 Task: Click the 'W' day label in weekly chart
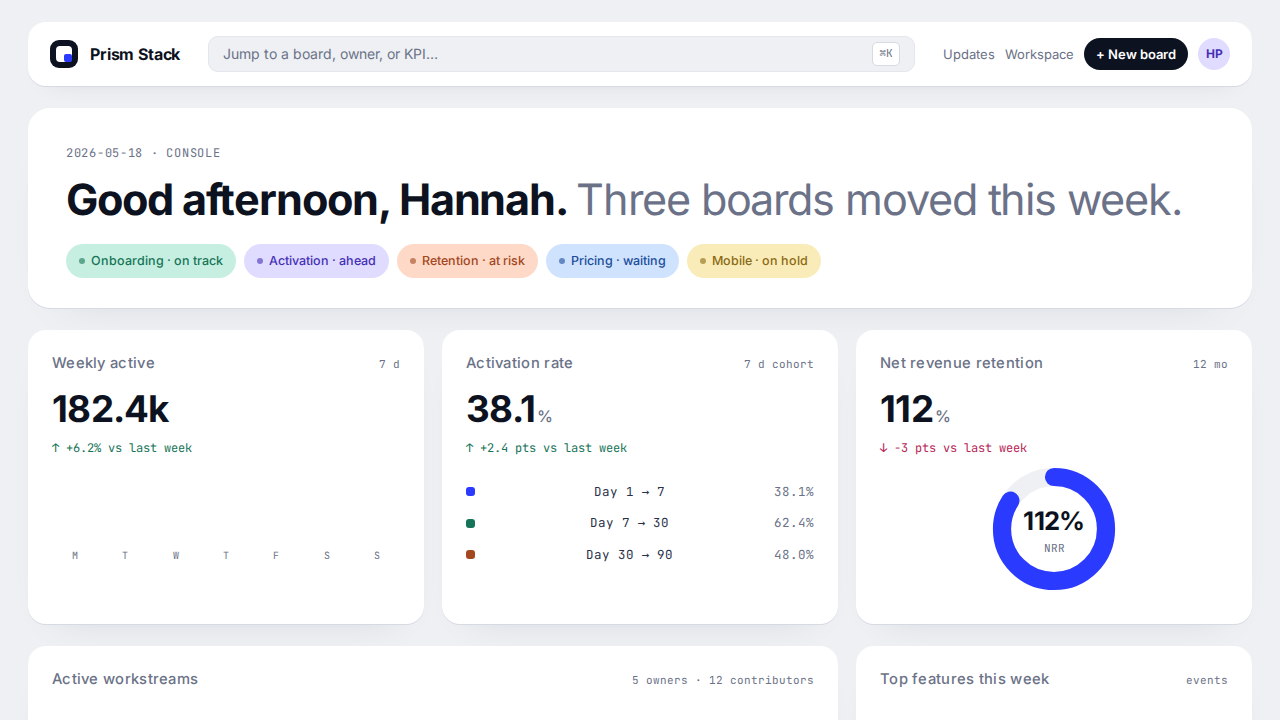[x=176, y=556]
